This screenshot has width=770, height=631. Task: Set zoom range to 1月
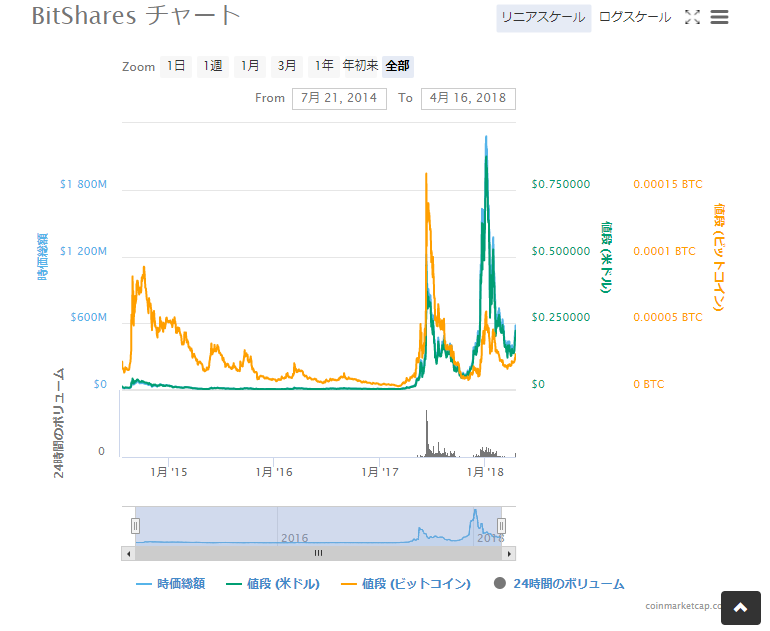click(250, 66)
